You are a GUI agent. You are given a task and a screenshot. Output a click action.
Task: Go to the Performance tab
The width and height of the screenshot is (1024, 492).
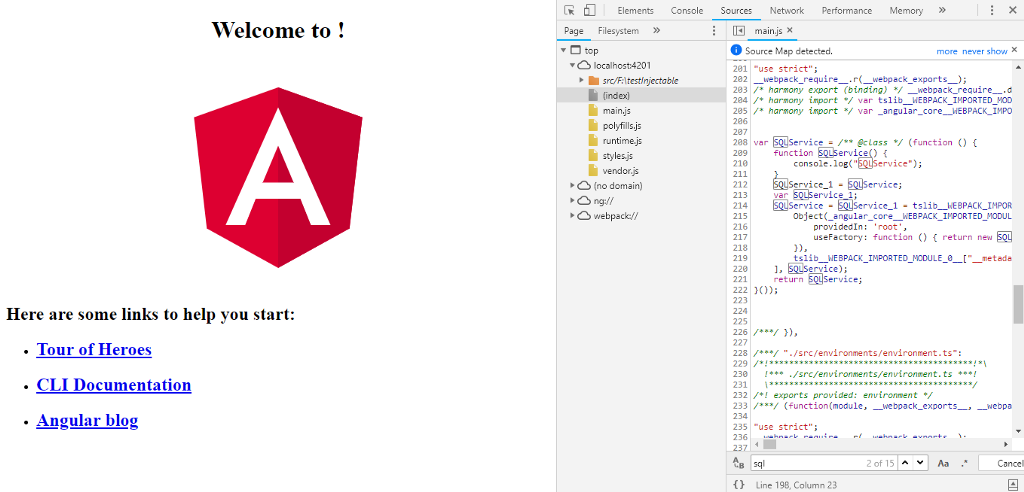point(846,10)
